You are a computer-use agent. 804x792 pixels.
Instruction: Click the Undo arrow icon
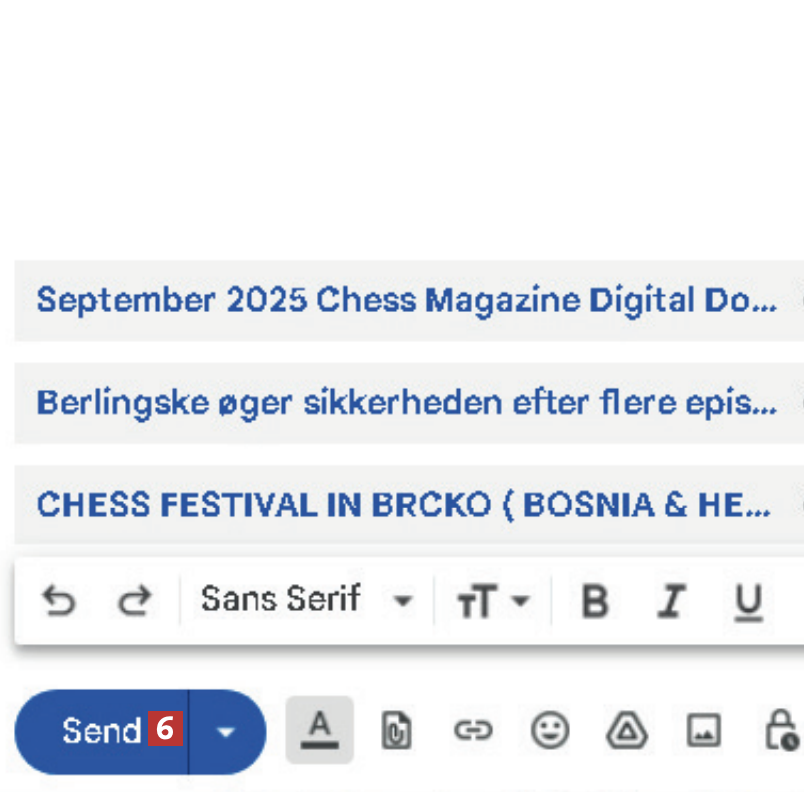coord(58,601)
